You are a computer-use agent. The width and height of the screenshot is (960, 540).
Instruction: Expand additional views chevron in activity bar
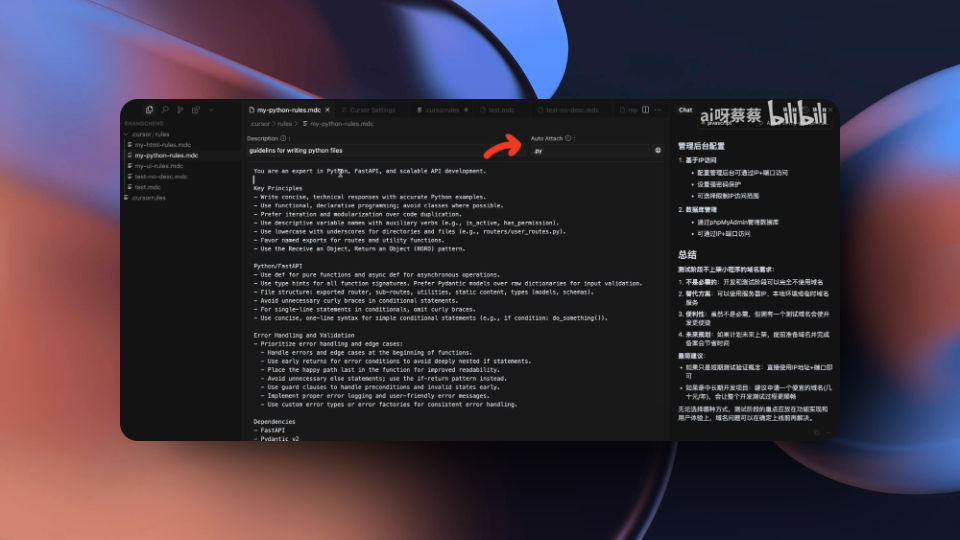click(x=210, y=110)
